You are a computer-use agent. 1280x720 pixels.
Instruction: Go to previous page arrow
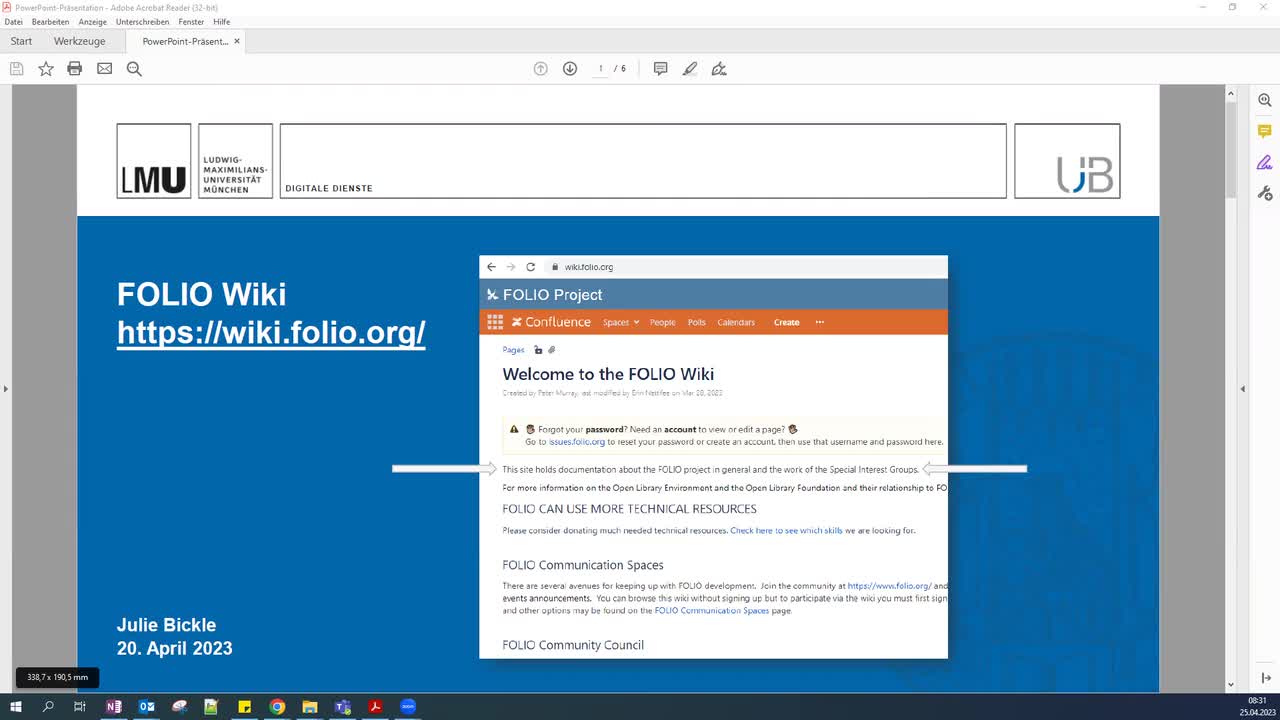541,69
